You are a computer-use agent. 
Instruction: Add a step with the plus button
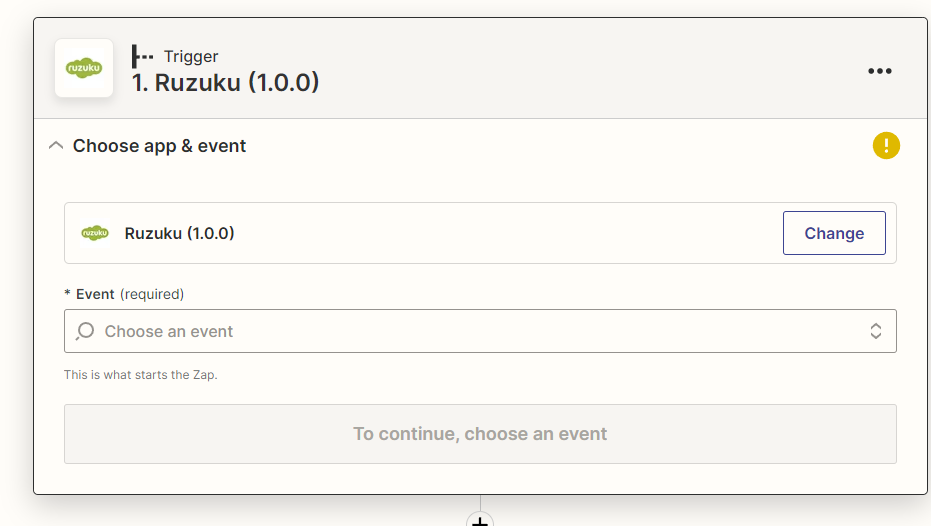coord(480,521)
